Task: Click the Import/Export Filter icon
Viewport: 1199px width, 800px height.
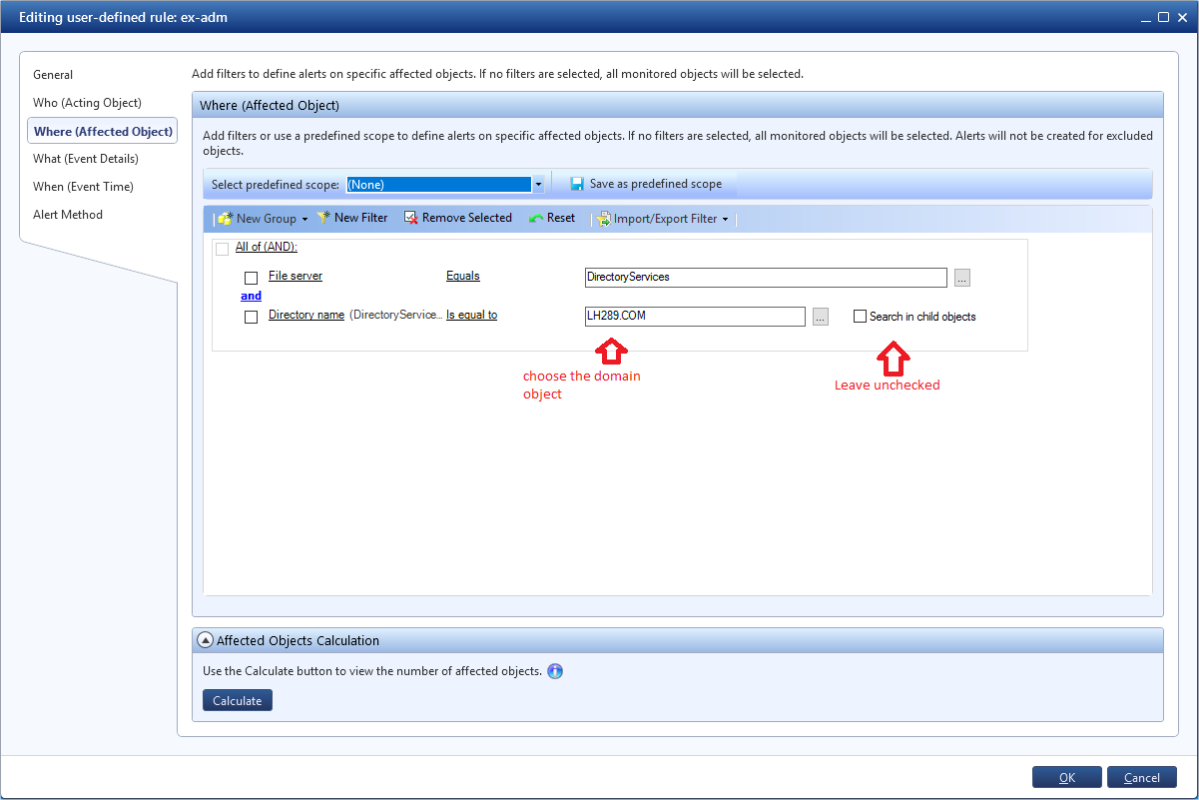Action: pos(604,219)
